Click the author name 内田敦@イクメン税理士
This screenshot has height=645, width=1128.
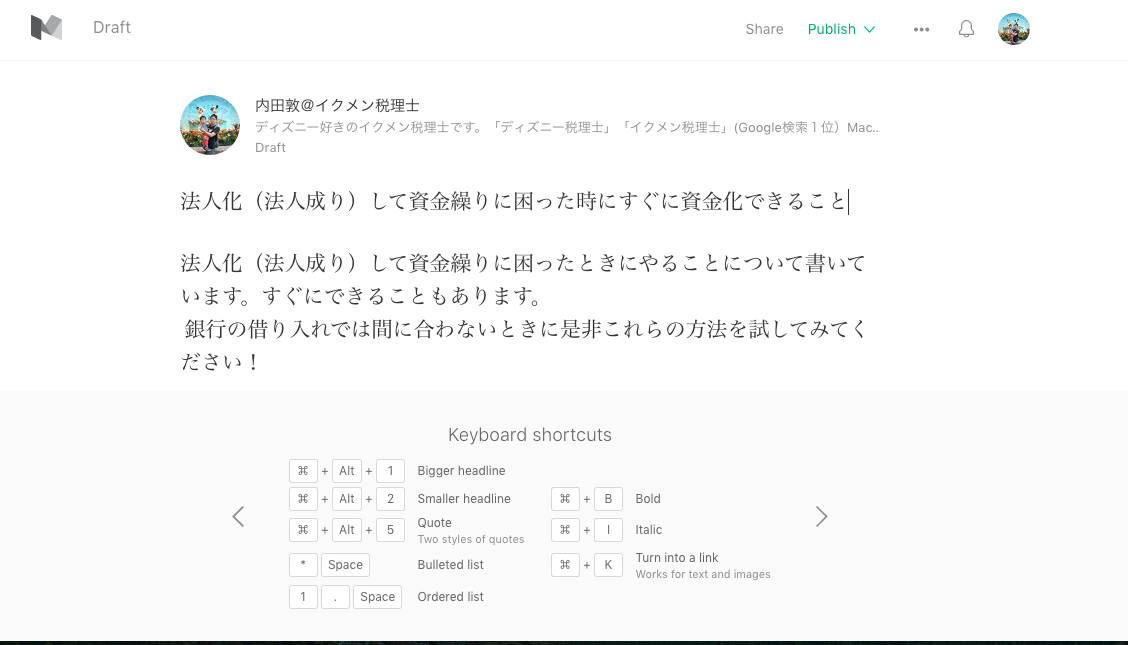tap(337, 105)
